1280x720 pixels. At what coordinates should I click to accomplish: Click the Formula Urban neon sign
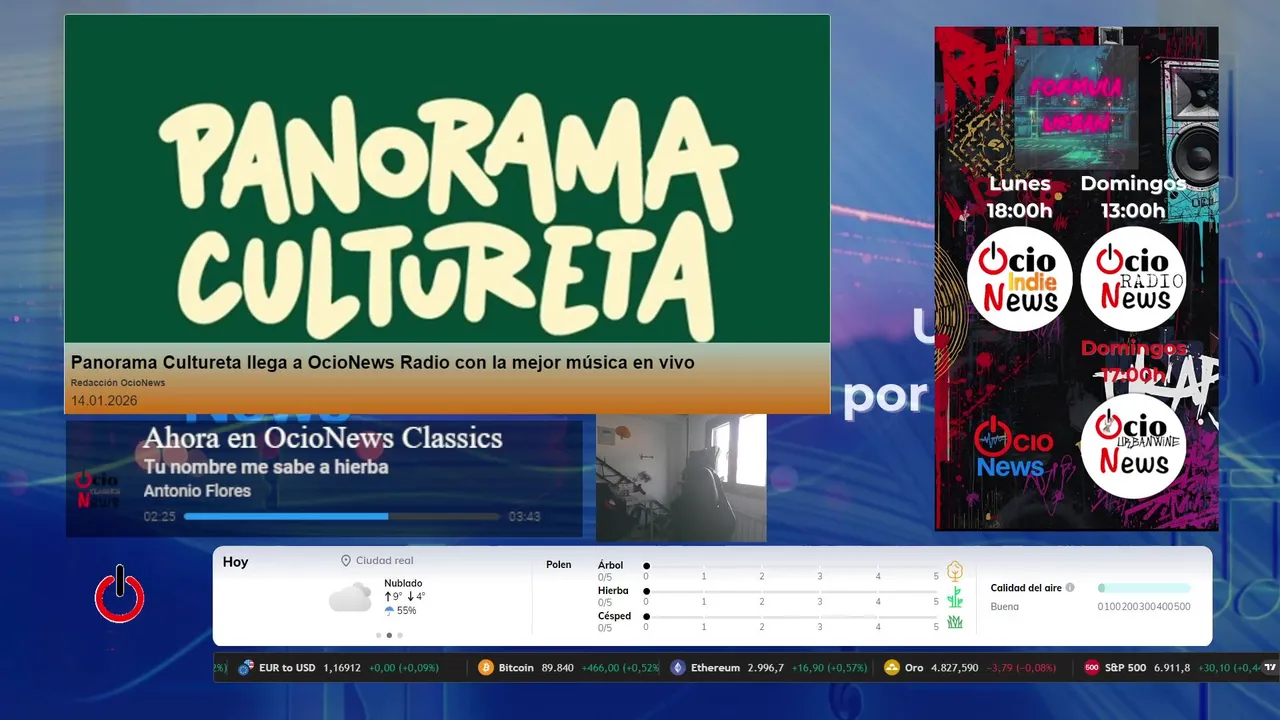[x=1076, y=105]
